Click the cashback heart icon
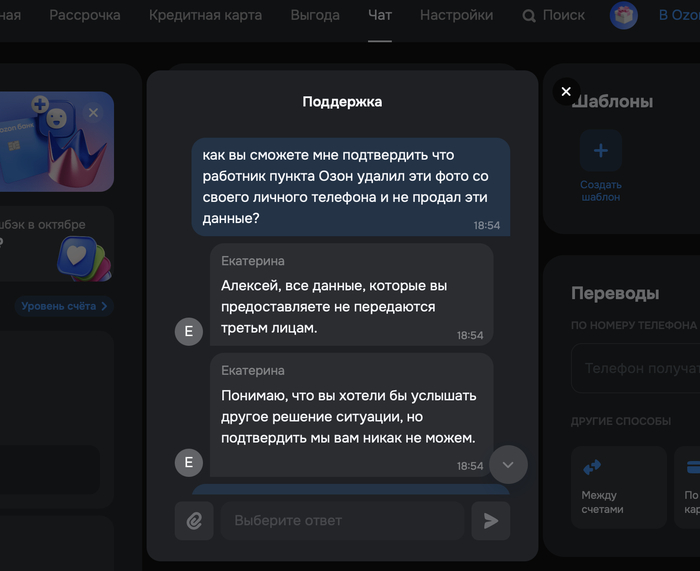Viewport: 700px width, 571px height. [x=77, y=254]
